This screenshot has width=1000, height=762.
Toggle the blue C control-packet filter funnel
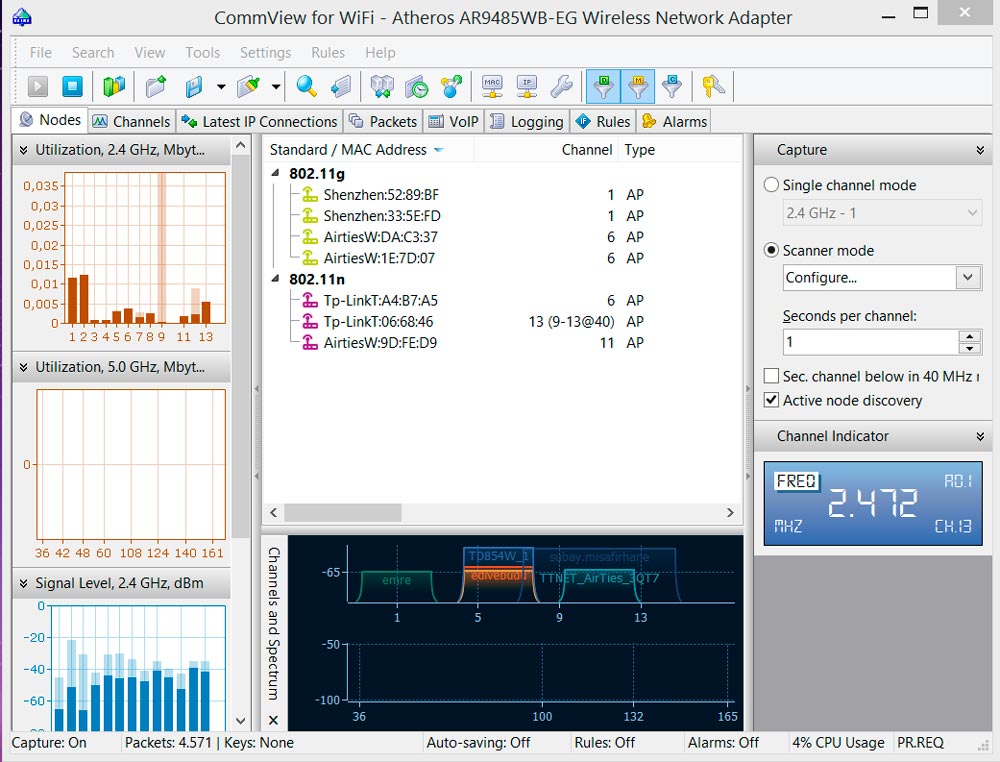point(672,86)
